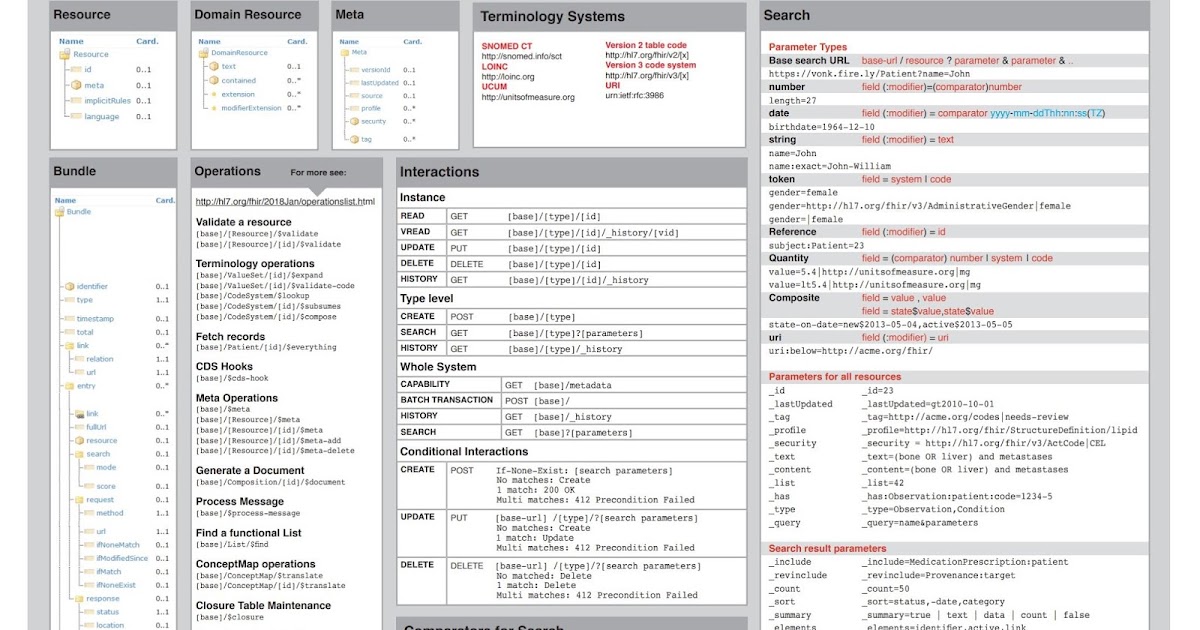Viewport: 1200px width, 630px height.
Task: Select the ifModifiedSince element in Bundle
Action: (x=122, y=558)
